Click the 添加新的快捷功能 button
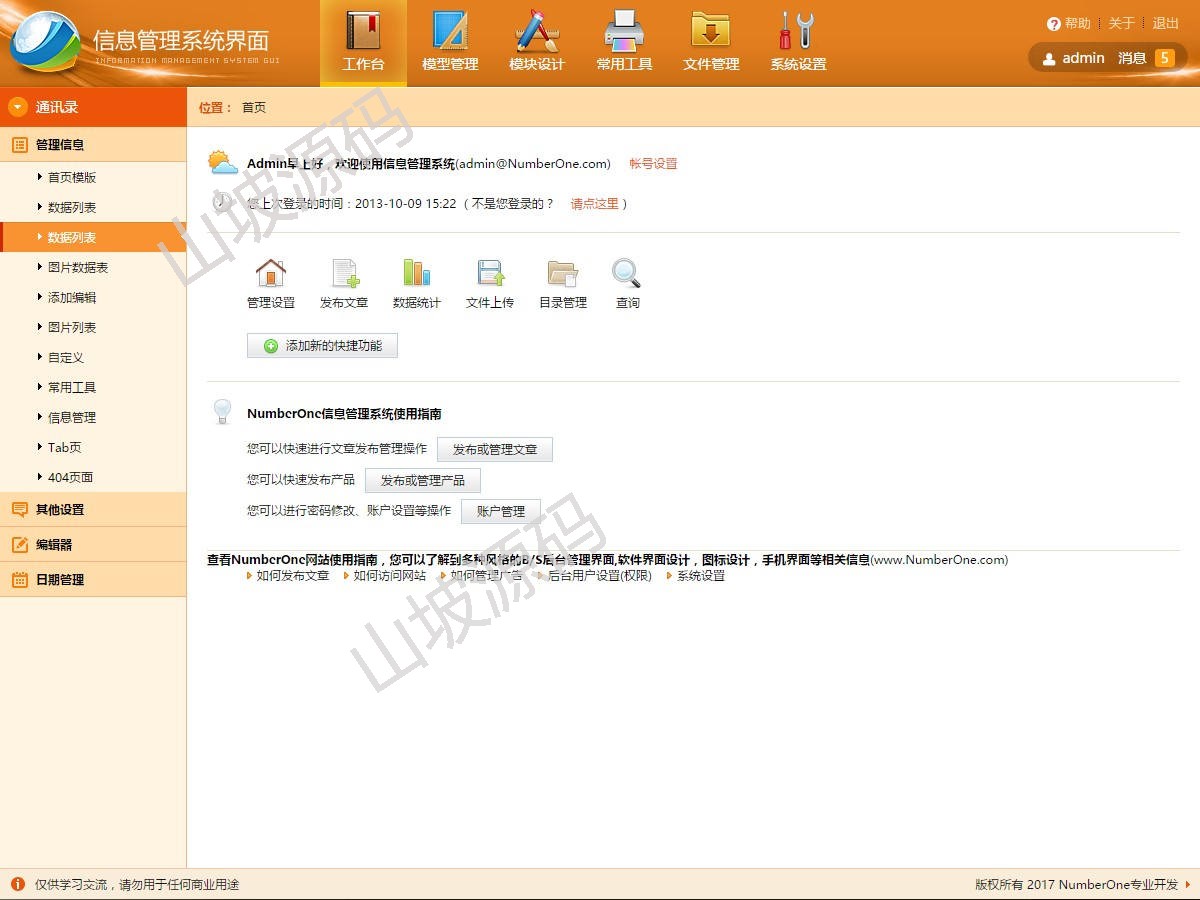1200x900 pixels. (322, 346)
